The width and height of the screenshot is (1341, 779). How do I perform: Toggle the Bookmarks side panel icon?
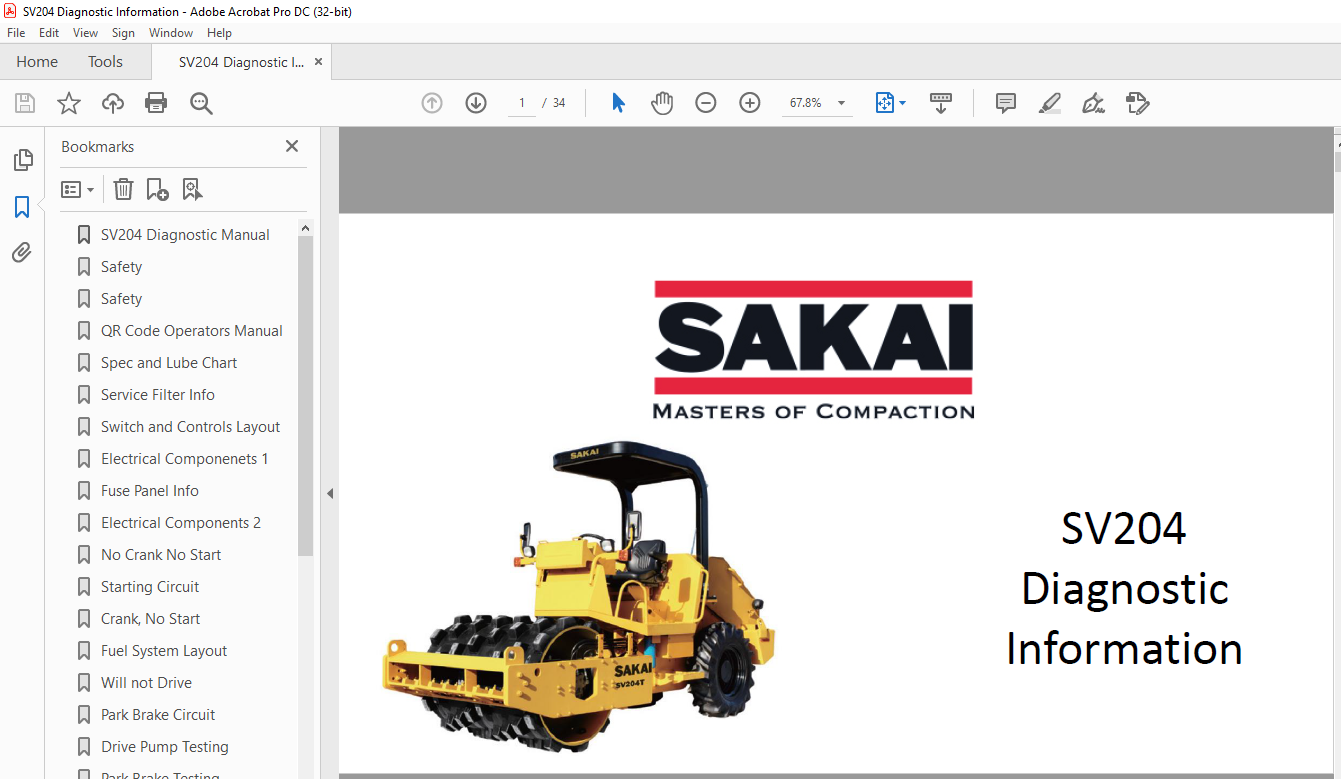tap(22, 207)
